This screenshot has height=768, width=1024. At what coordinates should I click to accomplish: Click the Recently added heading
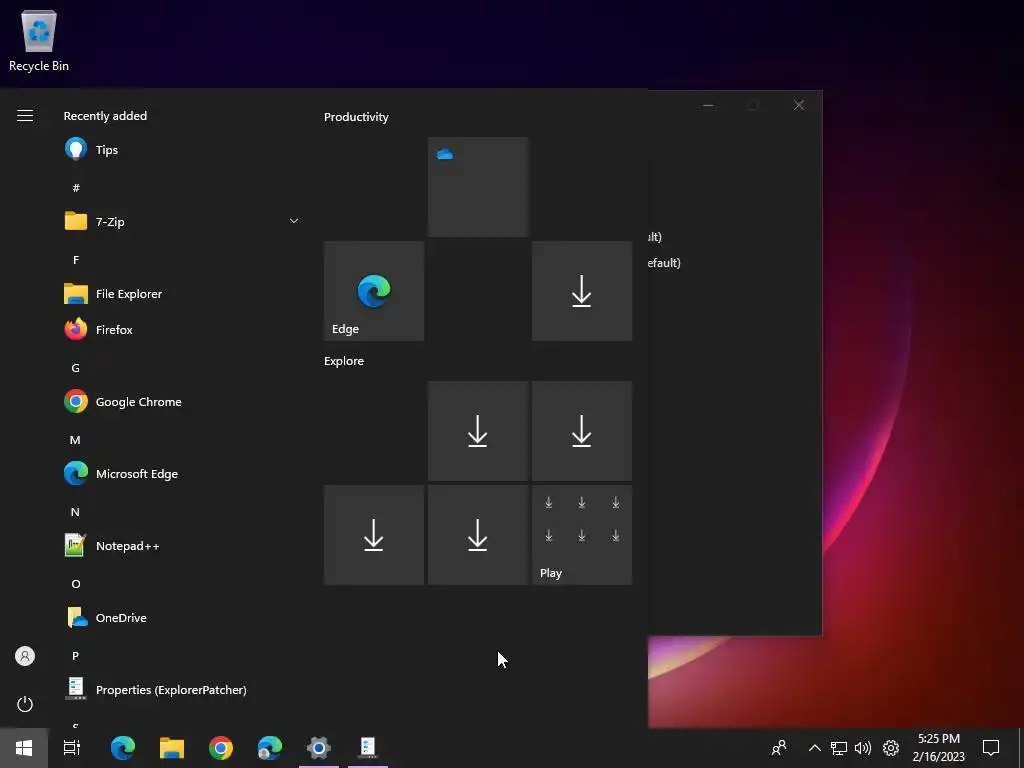[105, 116]
